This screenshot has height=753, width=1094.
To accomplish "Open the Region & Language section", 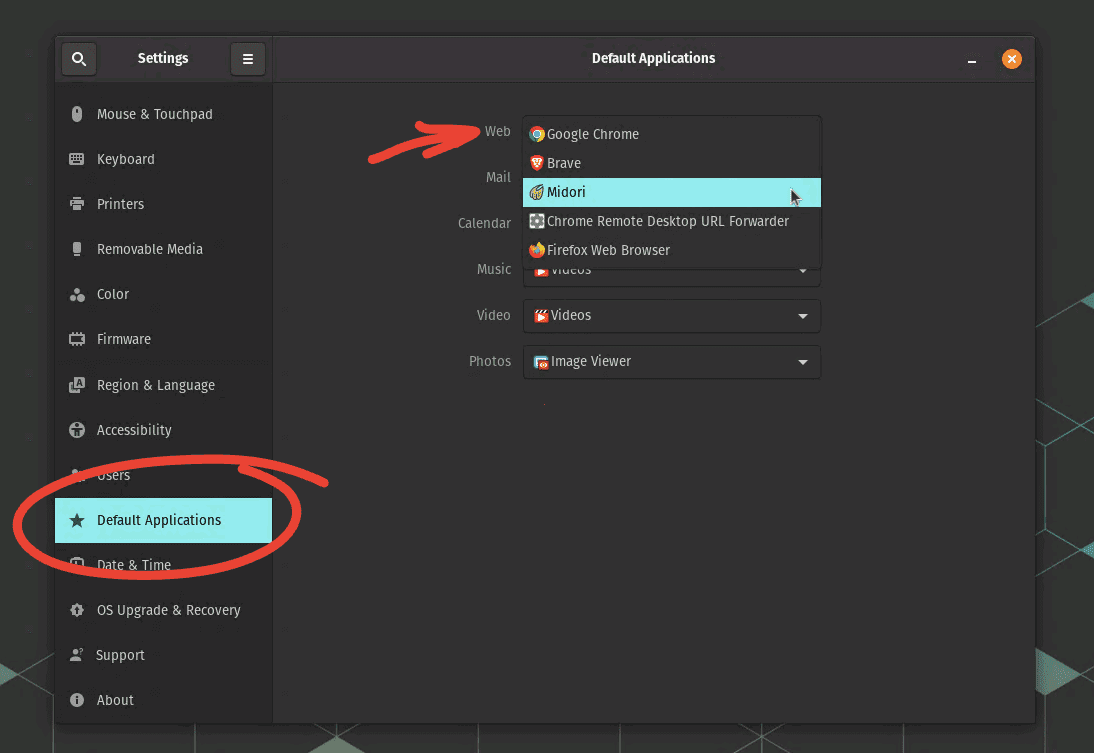I will pos(155,385).
